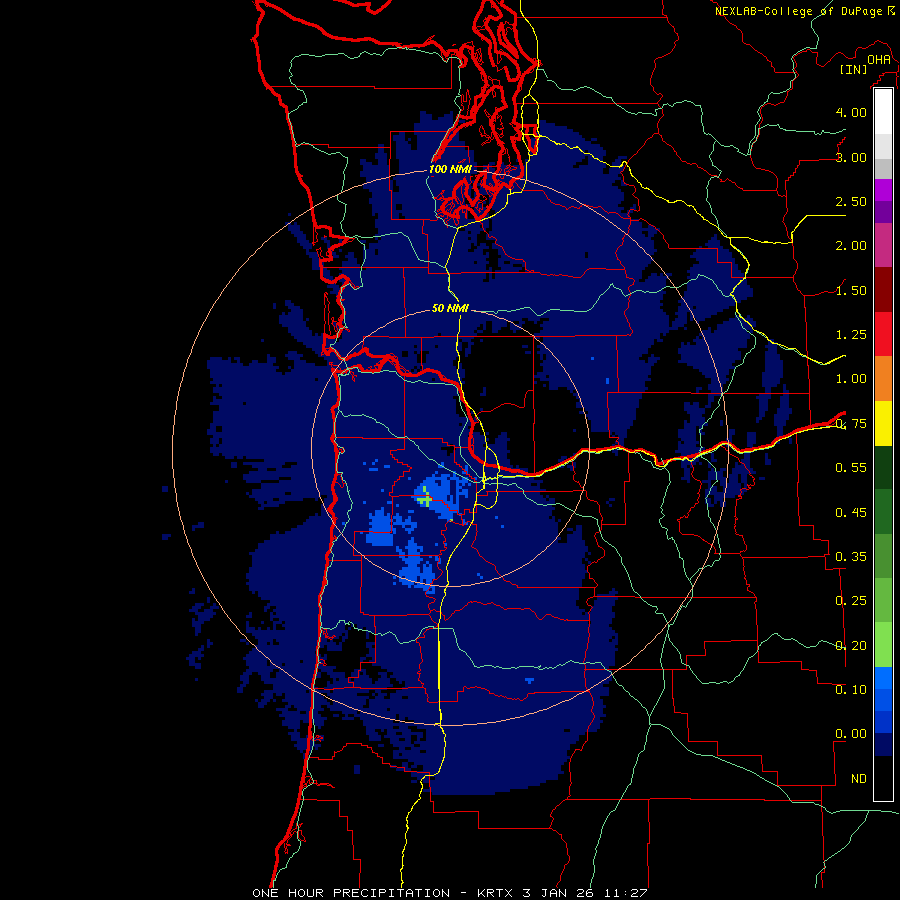Click the NEXLAB-College of DuPage credit text
900x900 pixels.
[x=799, y=11]
